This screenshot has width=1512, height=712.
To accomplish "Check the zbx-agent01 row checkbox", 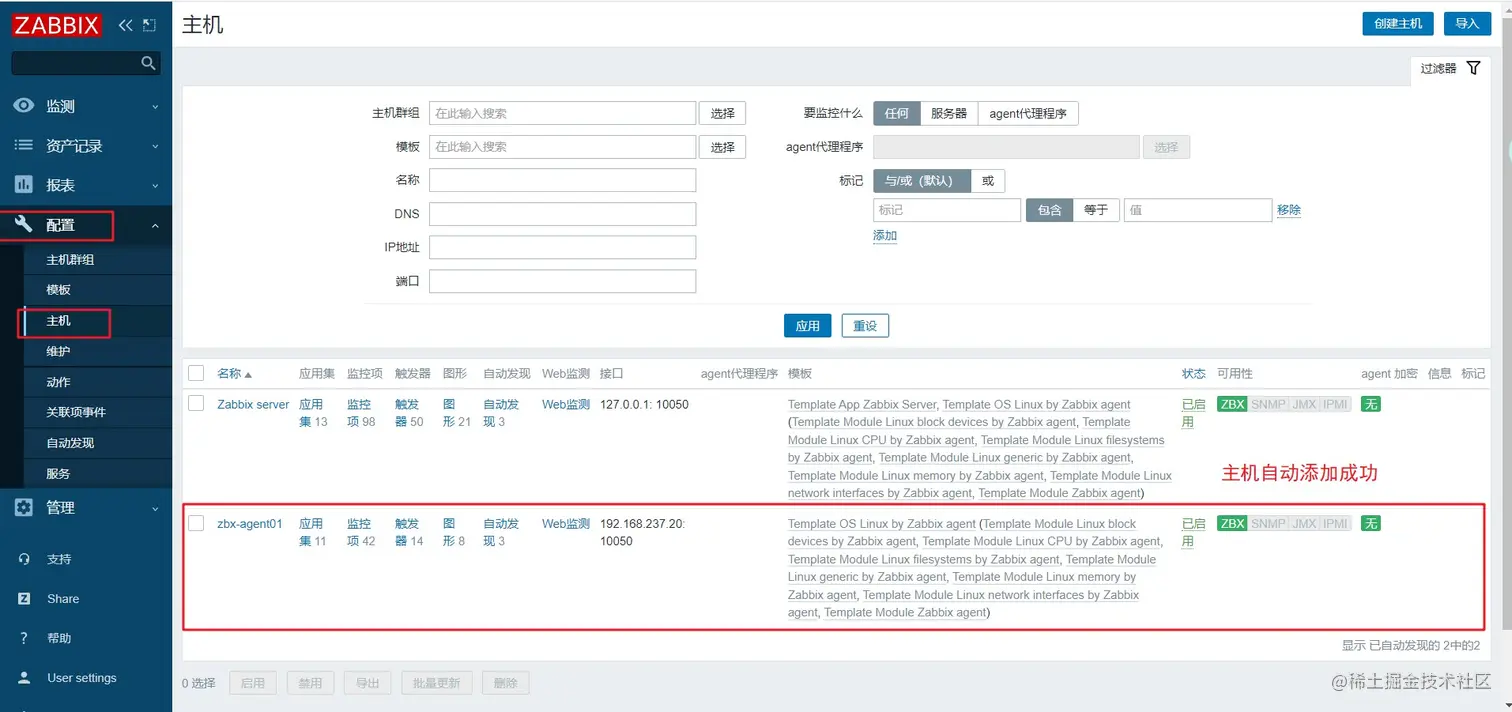I will click(x=196, y=523).
